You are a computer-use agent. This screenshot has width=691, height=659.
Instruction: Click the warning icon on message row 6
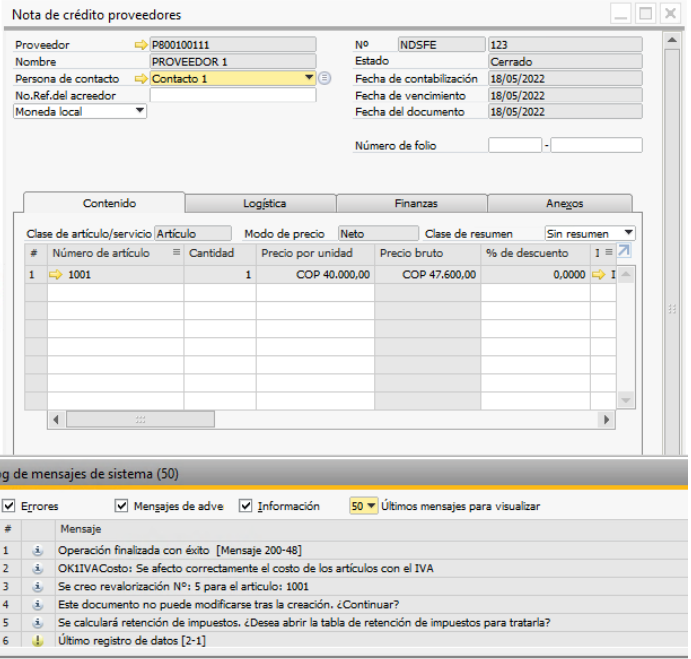[x=37, y=640]
